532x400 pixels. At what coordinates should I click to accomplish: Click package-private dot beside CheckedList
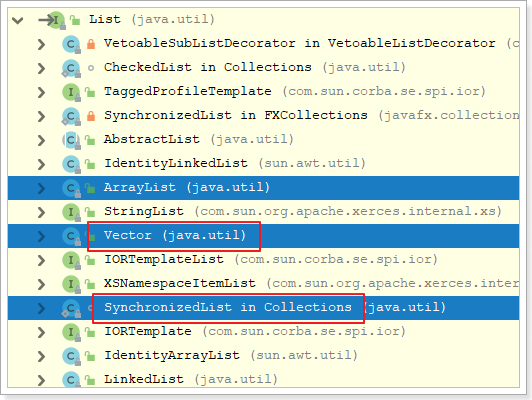coord(91,68)
